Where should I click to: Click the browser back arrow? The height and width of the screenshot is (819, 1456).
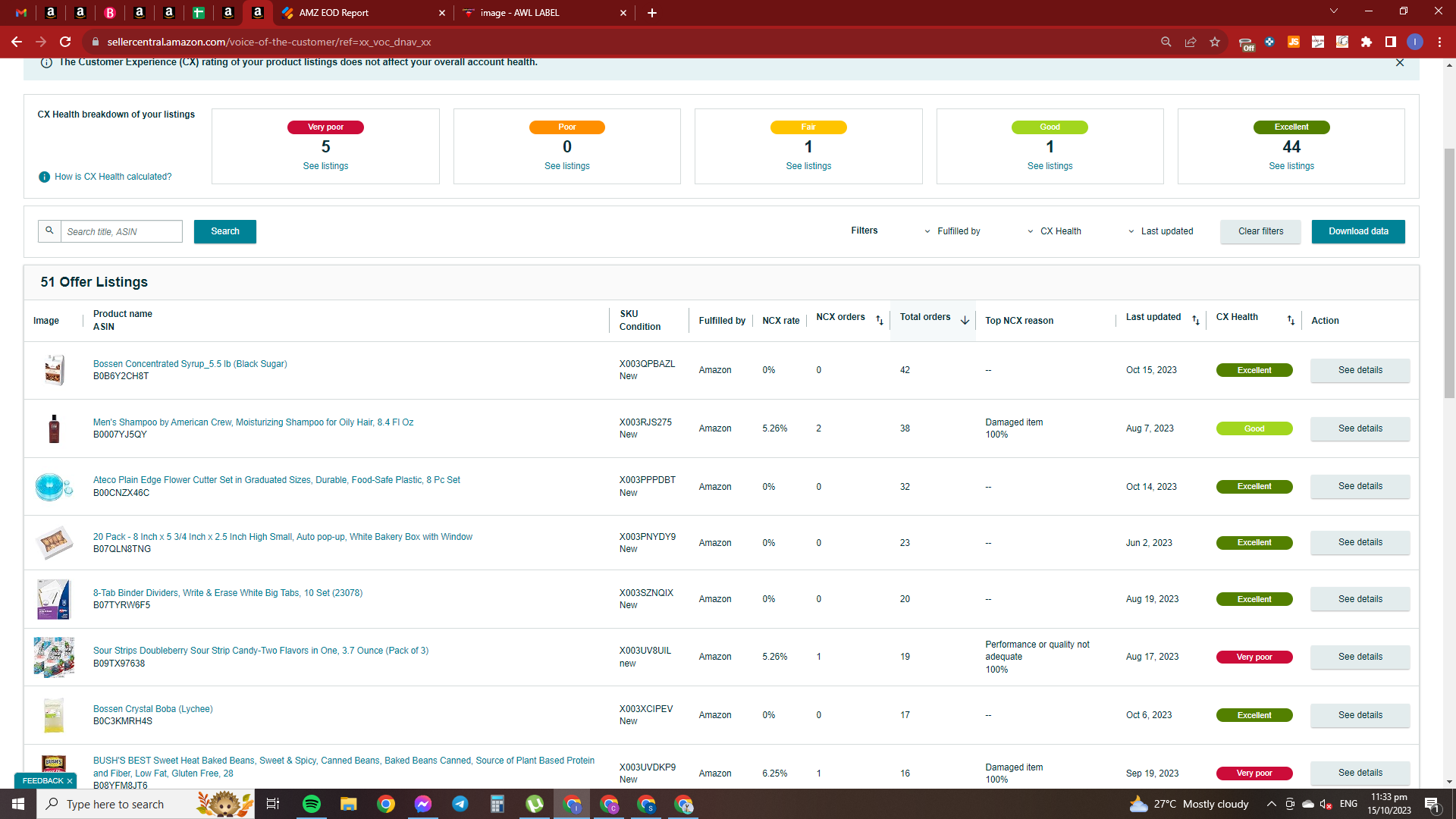tap(17, 42)
